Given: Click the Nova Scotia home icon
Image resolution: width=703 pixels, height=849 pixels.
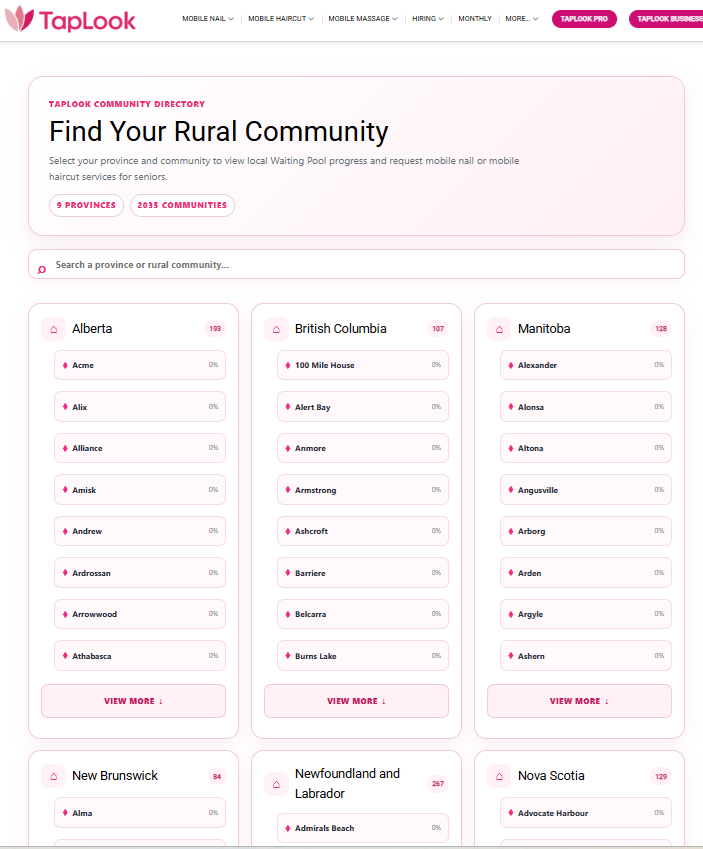Looking at the screenshot, I should pos(499,776).
